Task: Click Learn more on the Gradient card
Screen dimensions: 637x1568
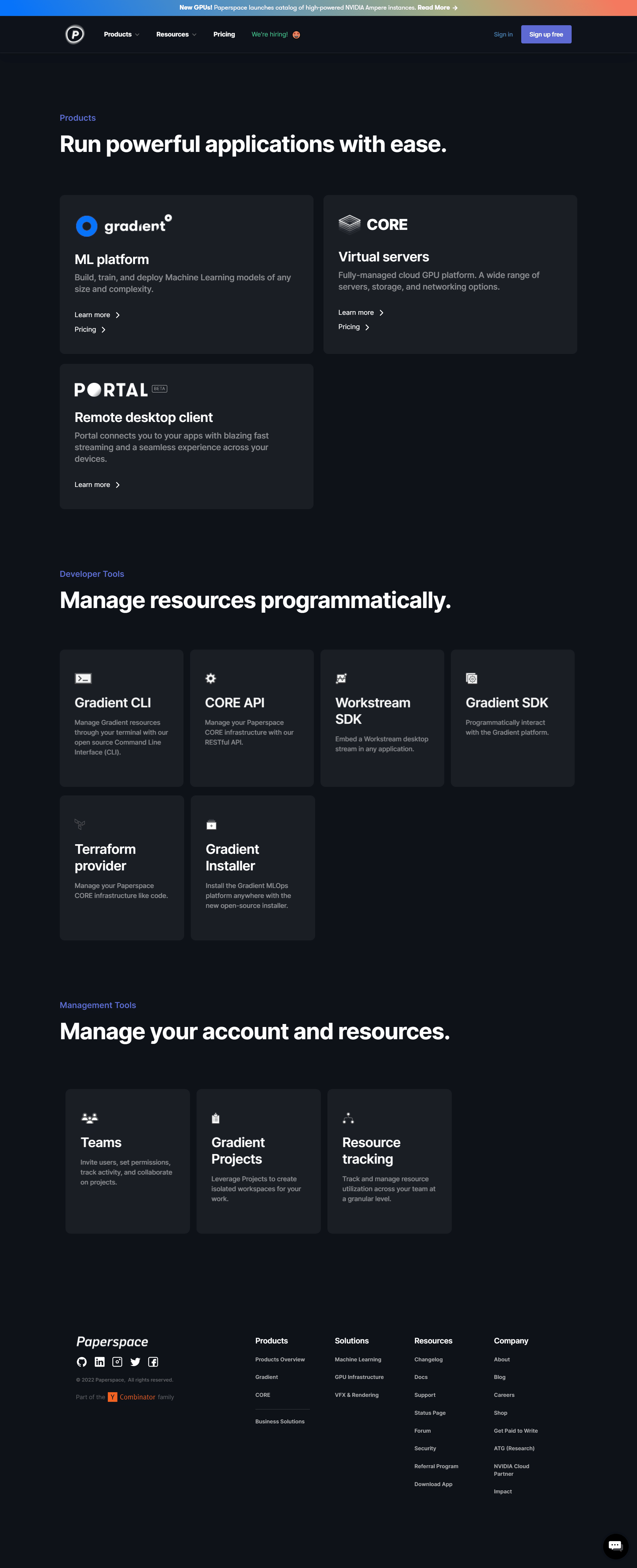Action: [98, 315]
